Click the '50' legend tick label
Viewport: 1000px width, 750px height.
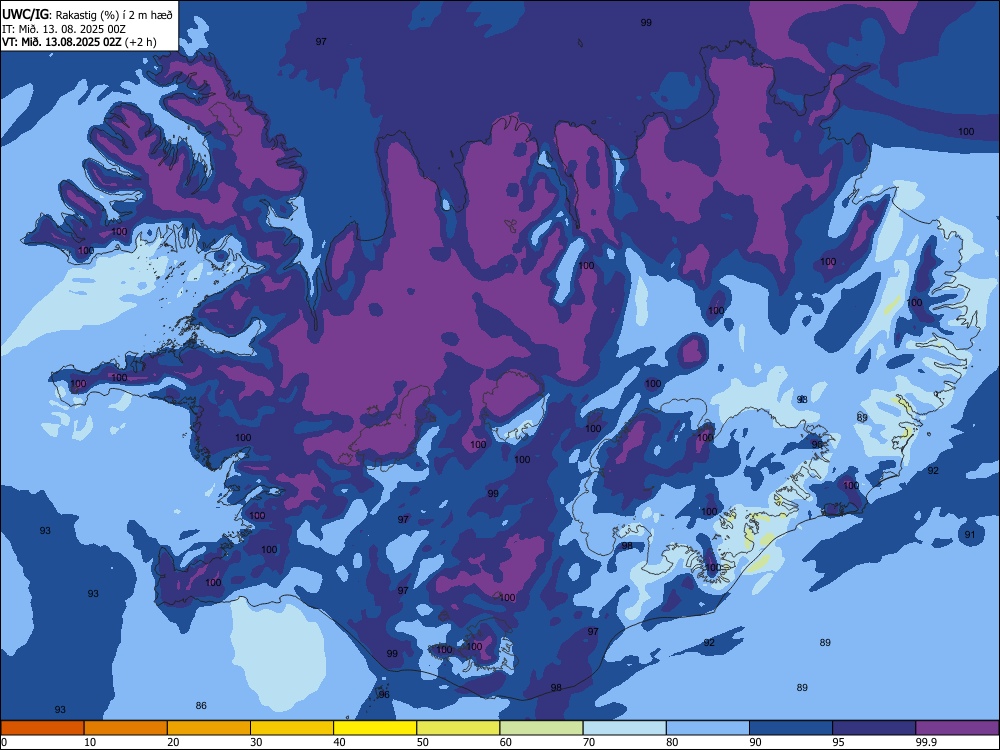[x=422, y=742]
